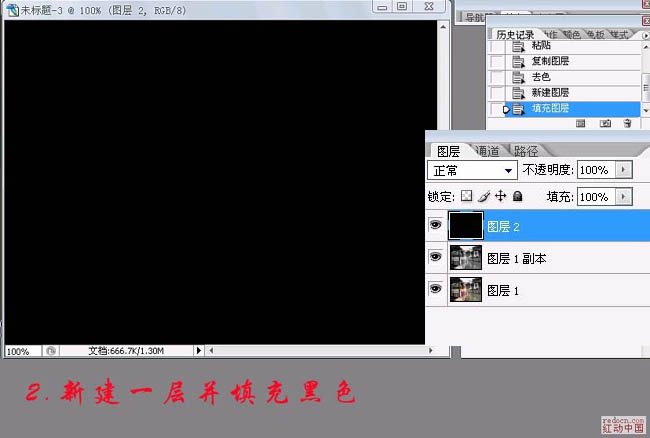Viewport: 650px width, 438px height.
Task: Create new document from current state icon
Action: [582, 123]
